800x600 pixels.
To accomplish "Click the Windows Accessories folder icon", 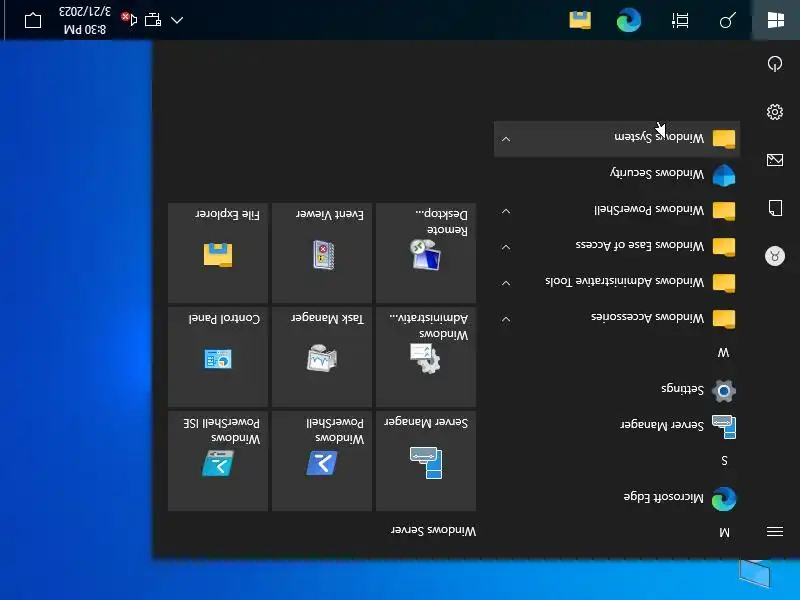I will [723, 319].
